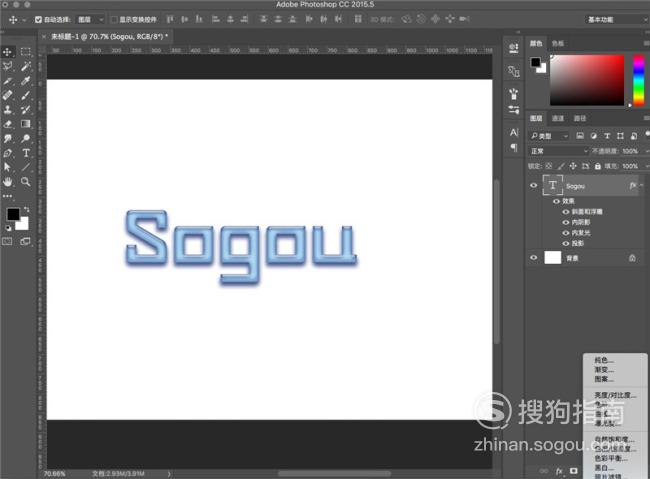650x479 pixels.
Task: Select the Move tool in toolbox
Action: pos(7,52)
